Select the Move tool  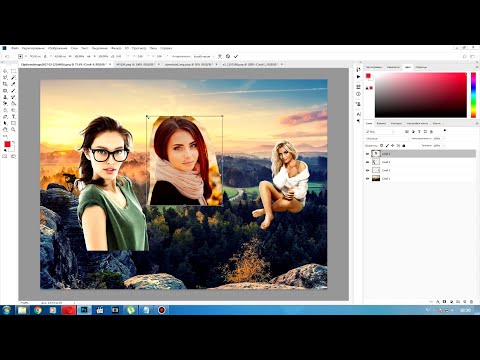(5, 71)
